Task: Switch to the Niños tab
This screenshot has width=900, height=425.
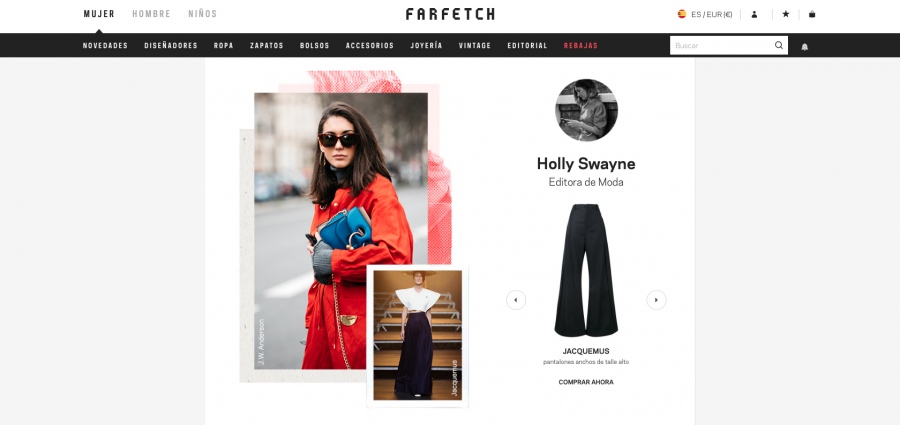Action: click(203, 14)
